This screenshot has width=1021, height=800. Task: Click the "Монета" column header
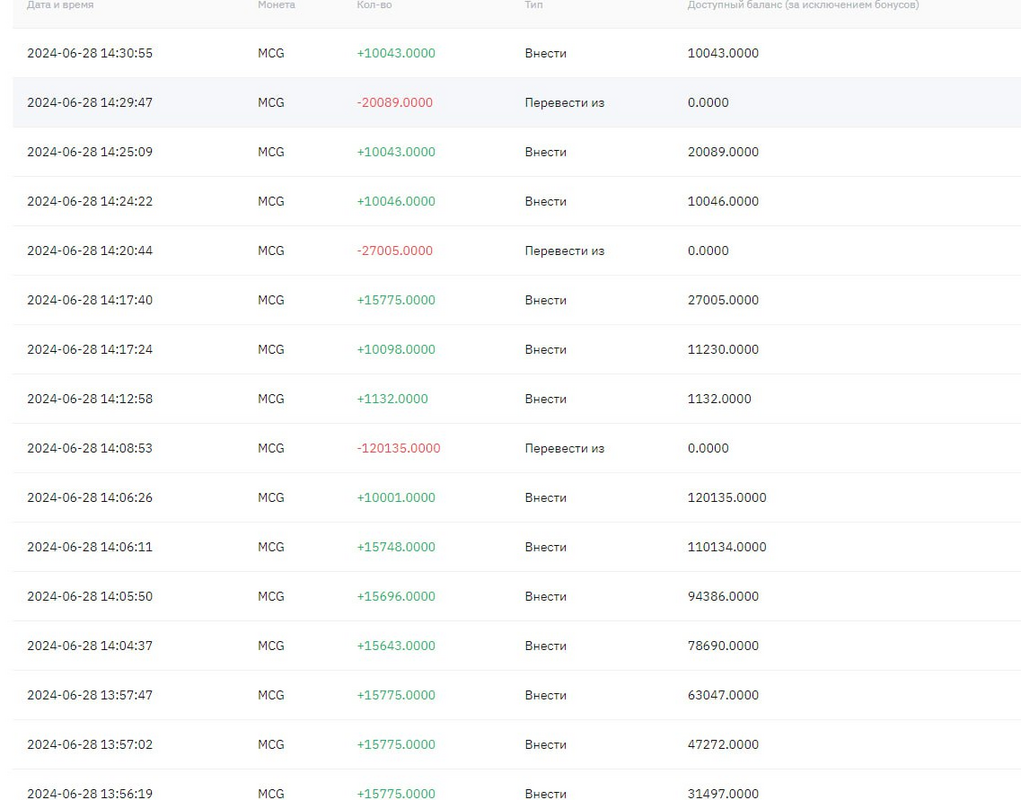[276, 5]
